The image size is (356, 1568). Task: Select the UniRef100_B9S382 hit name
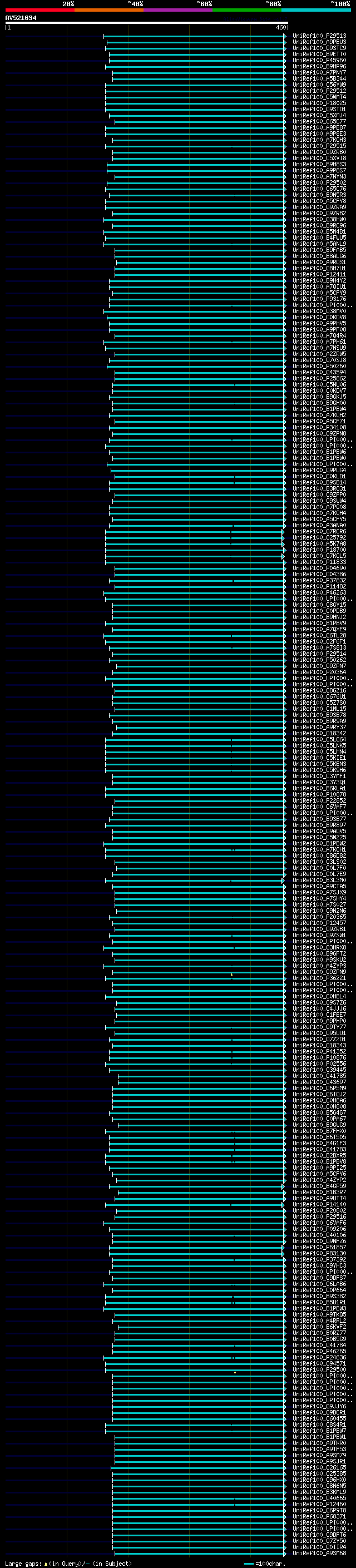point(319,1296)
